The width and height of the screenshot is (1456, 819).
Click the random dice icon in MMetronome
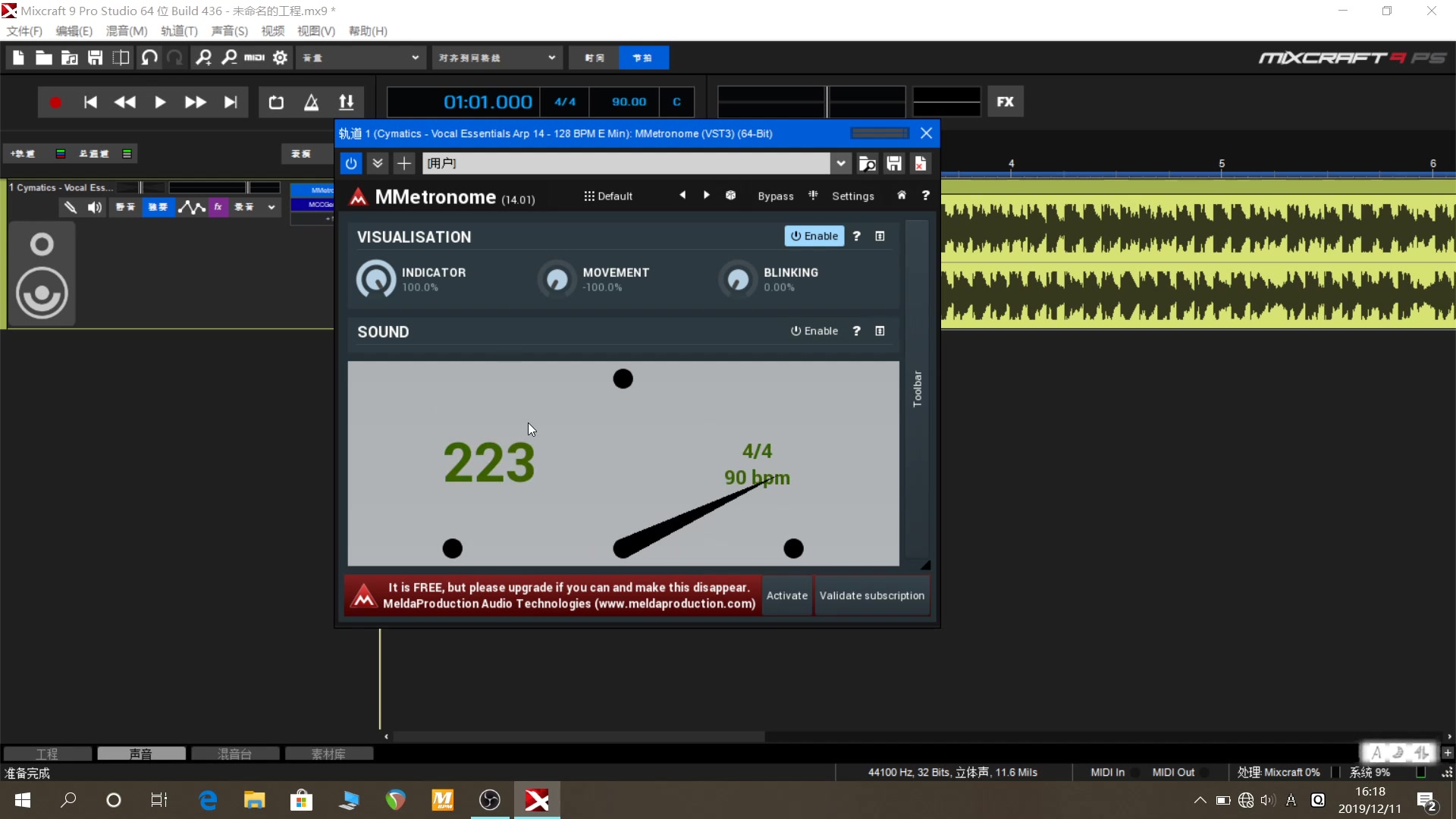tap(730, 195)
